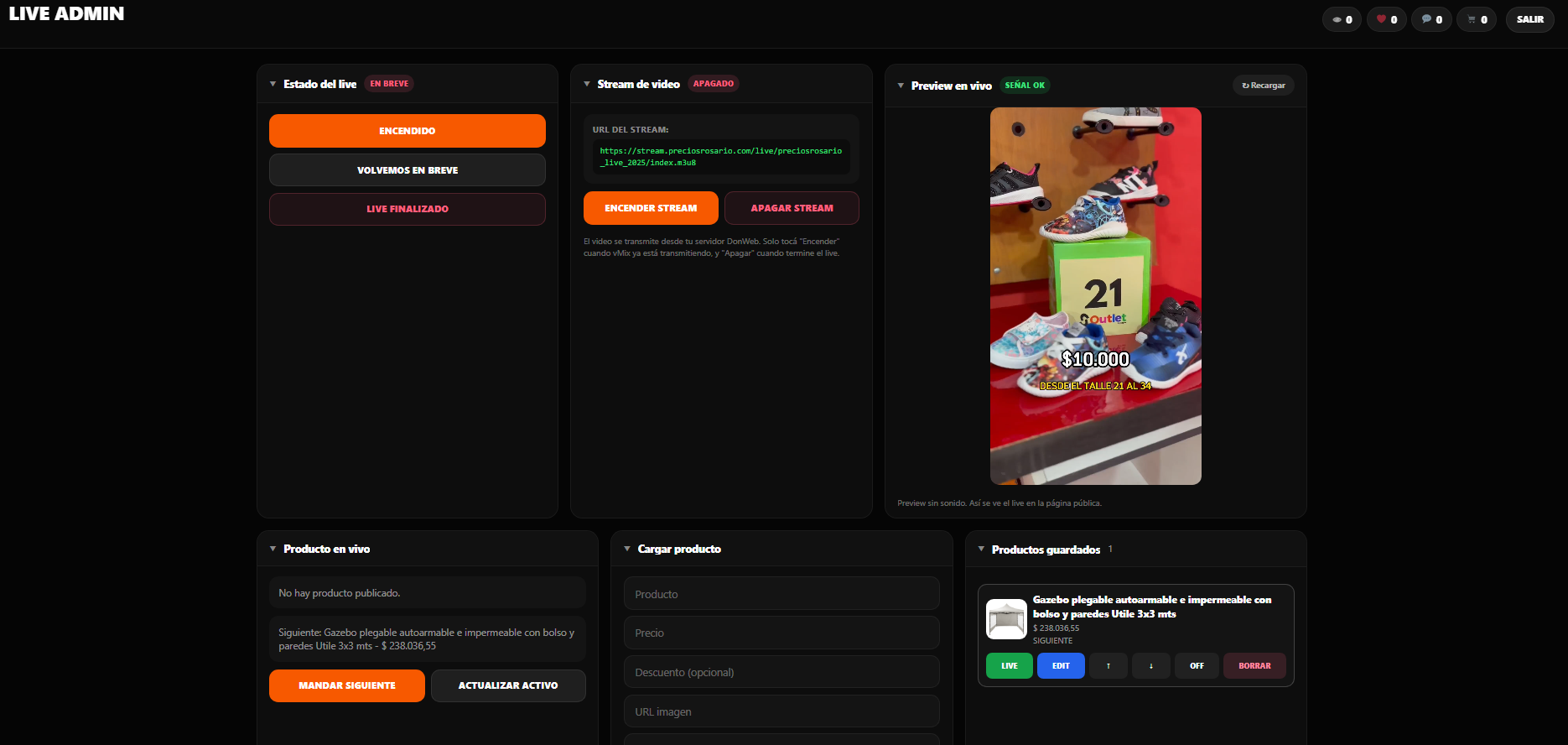This screenshot has width=1568, height=745.
Task: Set live status to ENCENDIDO
Action: pyautogui.click(x=408, y=131)
